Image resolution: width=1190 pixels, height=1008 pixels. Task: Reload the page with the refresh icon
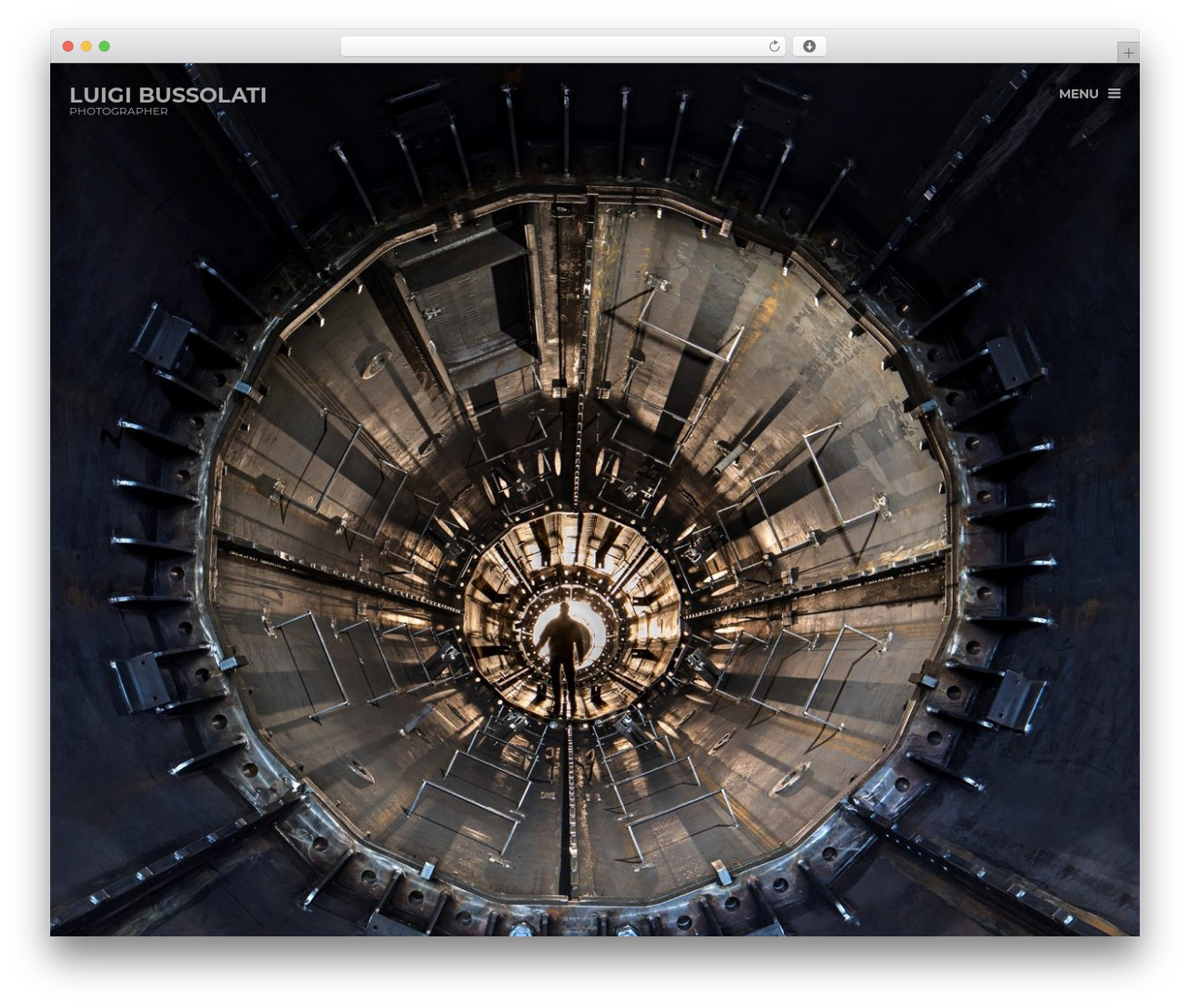[x=773, y=46]
